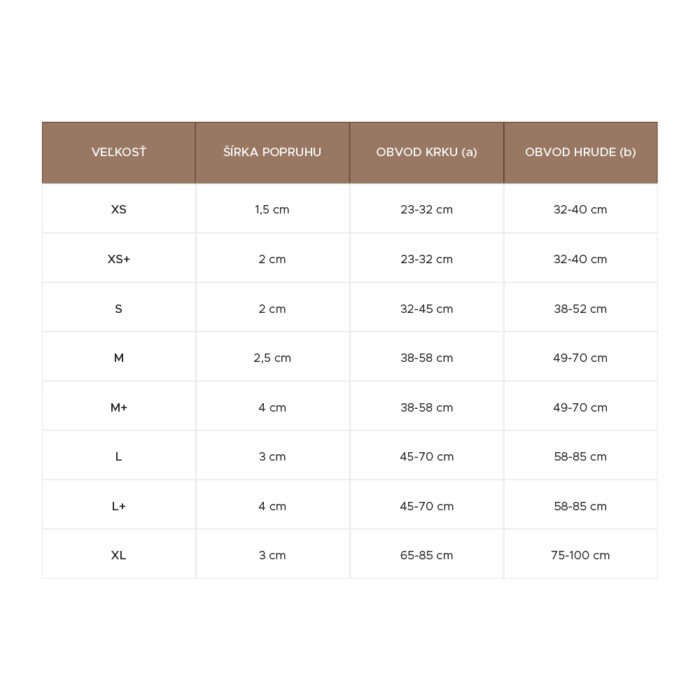
Task: Select the L+ size row label
Action: pyautogui.click(x=119, y=506)
